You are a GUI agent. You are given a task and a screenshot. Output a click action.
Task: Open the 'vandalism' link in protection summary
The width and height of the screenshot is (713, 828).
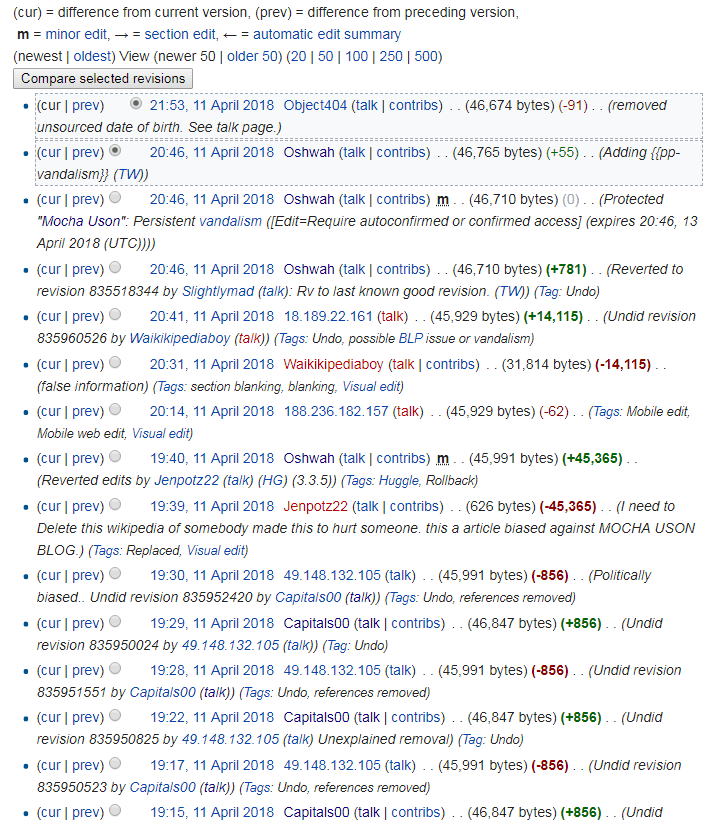[230, 221]
